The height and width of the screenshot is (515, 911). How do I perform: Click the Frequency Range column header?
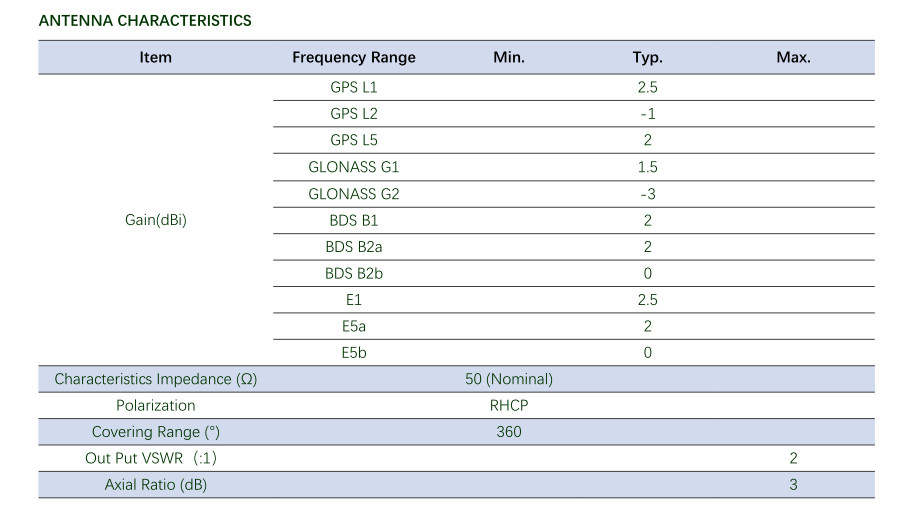click(x=353, y=58)
